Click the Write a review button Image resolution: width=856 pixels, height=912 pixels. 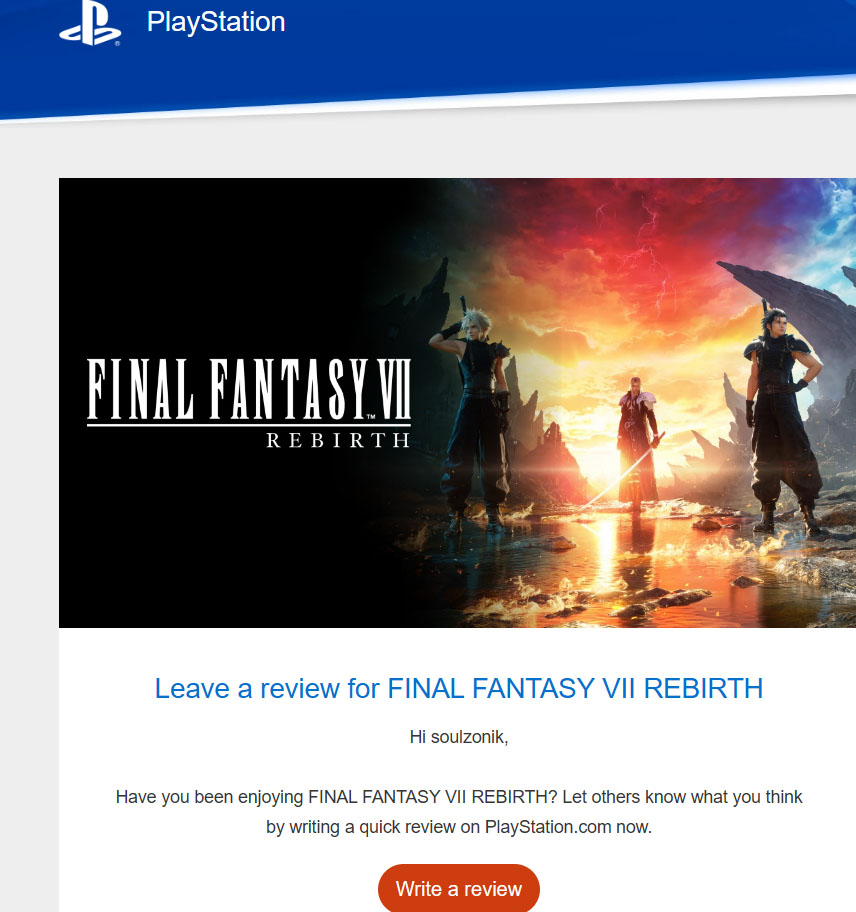point(459,888)
